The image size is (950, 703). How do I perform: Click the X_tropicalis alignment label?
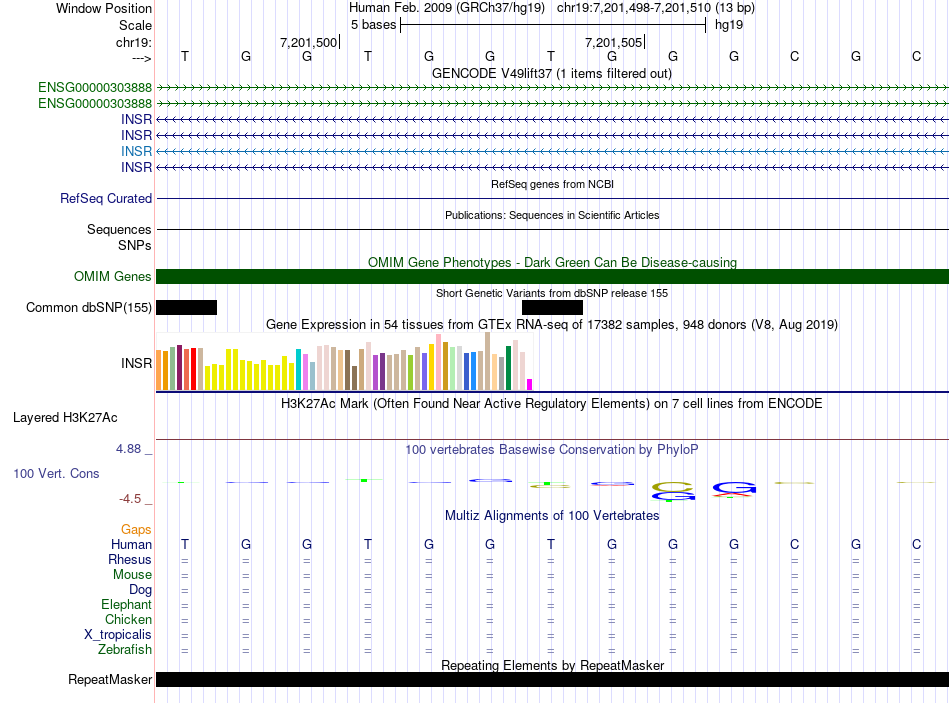(x=118, y=635)
